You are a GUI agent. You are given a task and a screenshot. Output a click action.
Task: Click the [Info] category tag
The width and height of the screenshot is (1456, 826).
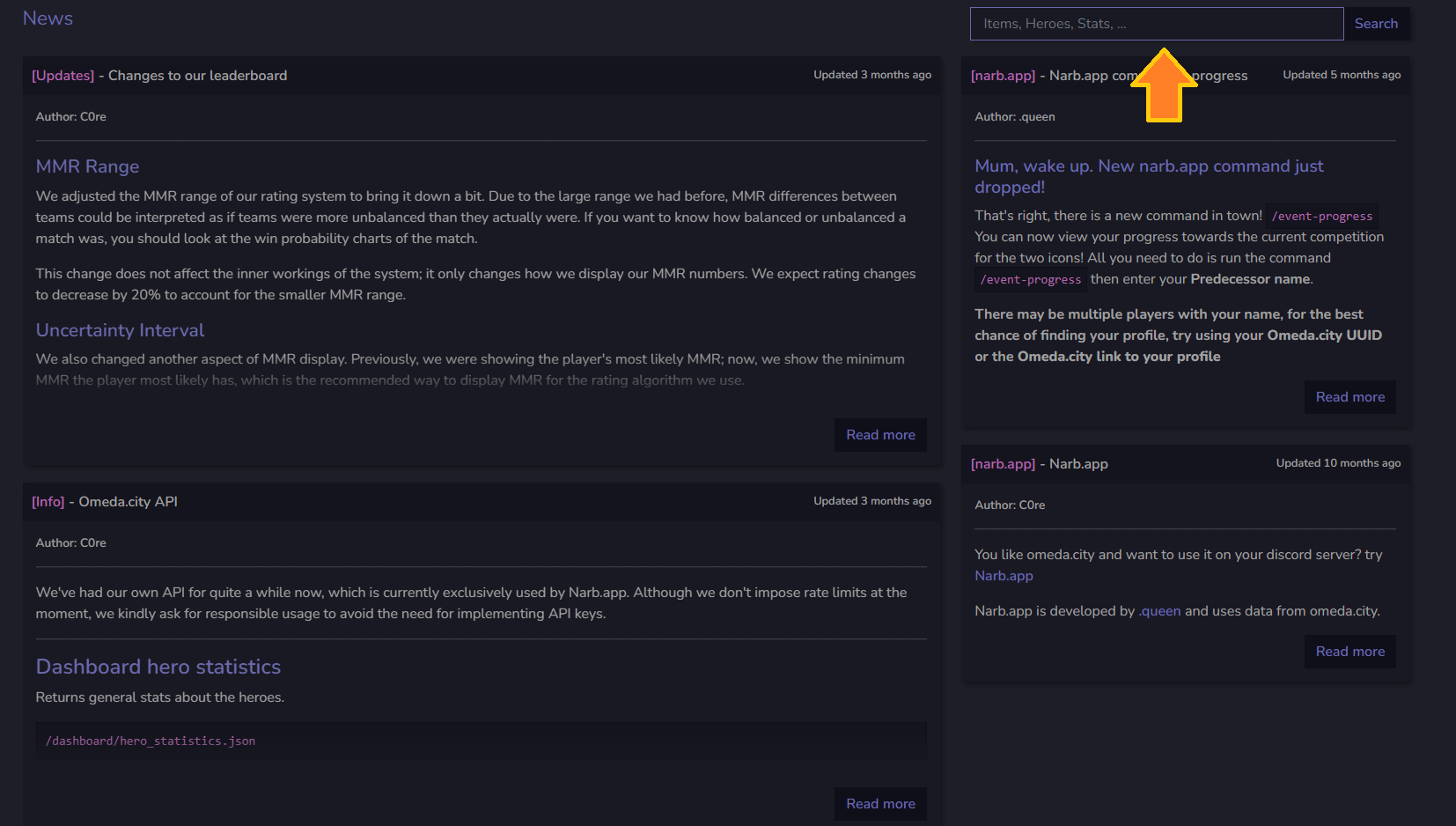48,502
